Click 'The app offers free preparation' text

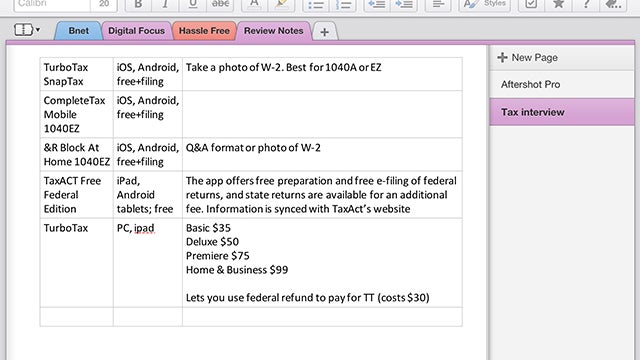coord(321,195)
